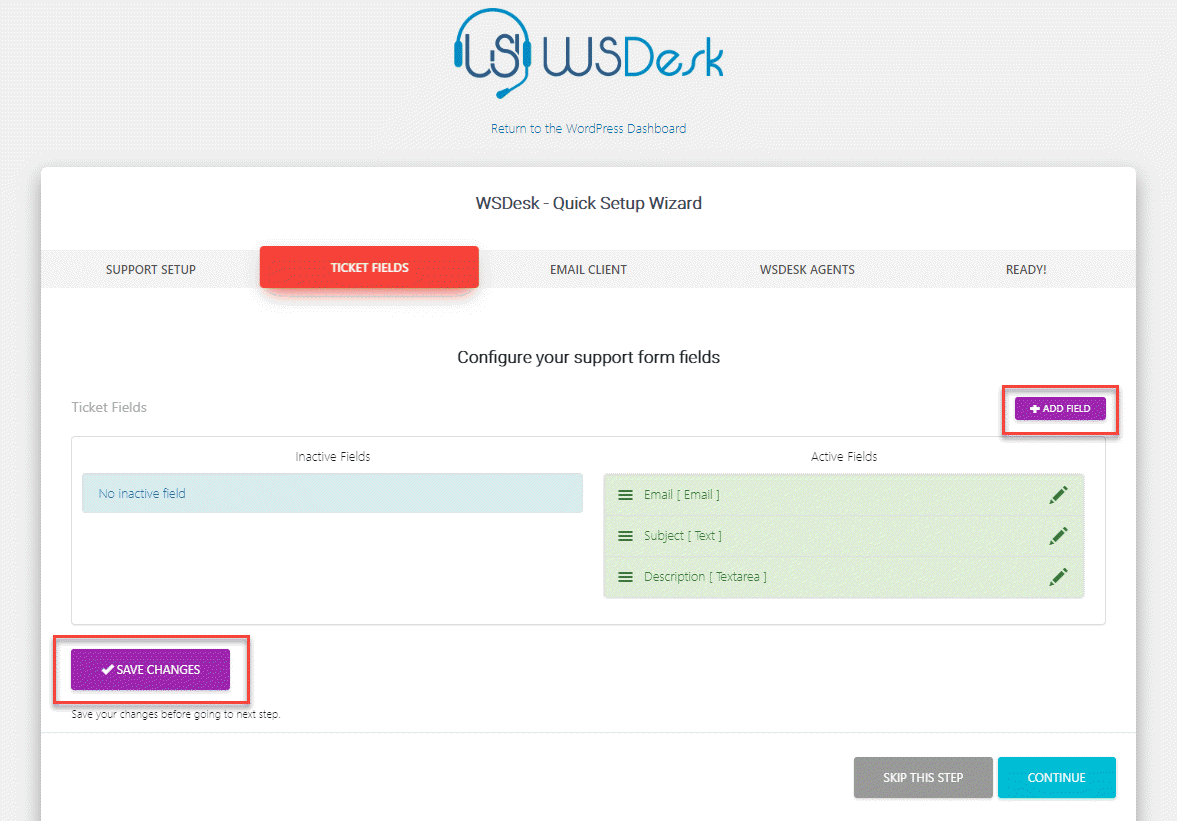Screen dimensions: 1177x821
Task: Edit the Subject field pencil icon
Action: tap(1058, 536)
